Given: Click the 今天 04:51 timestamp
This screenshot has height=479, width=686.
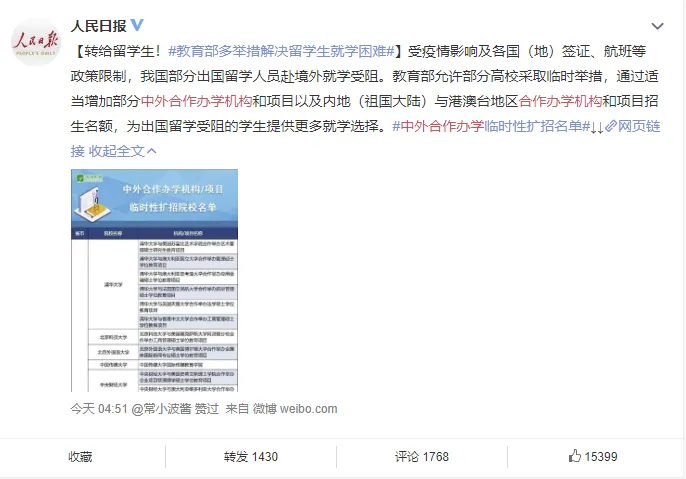Looking at the screenshot, I should tap(99, 409).
